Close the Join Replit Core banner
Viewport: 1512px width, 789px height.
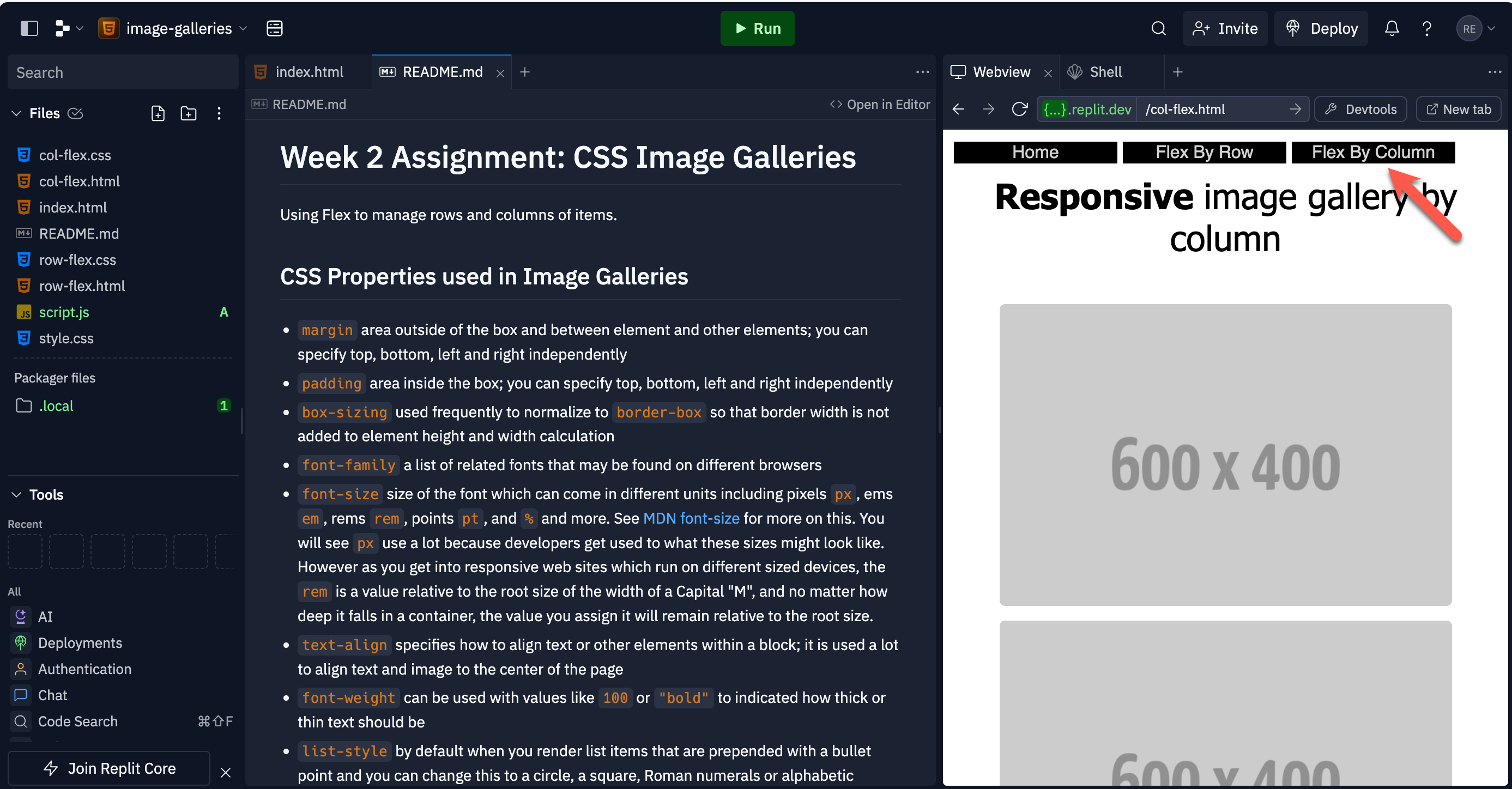[226, 773]
